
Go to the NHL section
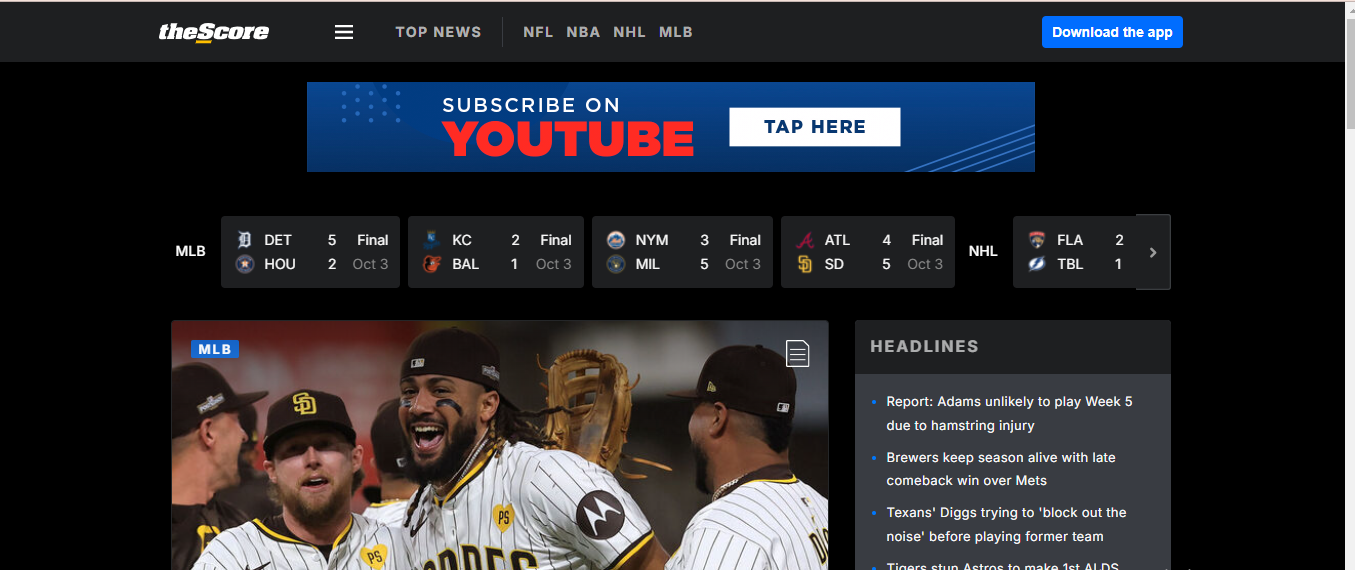click(629, 32)
